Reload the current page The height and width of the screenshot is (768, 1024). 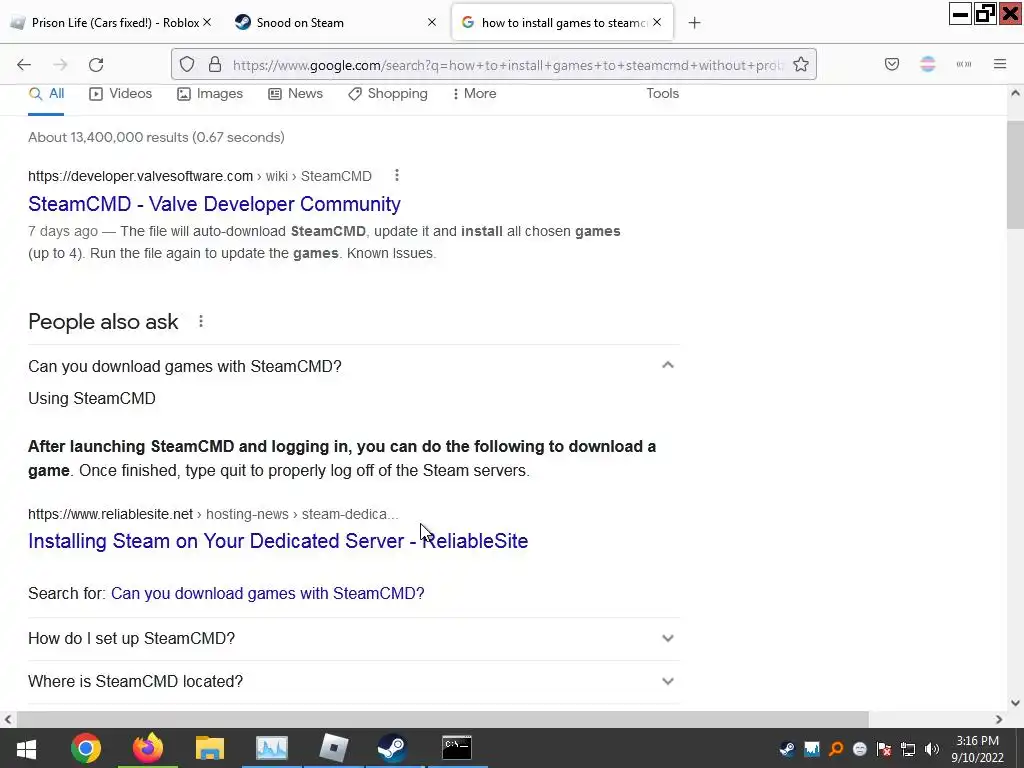click(x=96, y=65)
